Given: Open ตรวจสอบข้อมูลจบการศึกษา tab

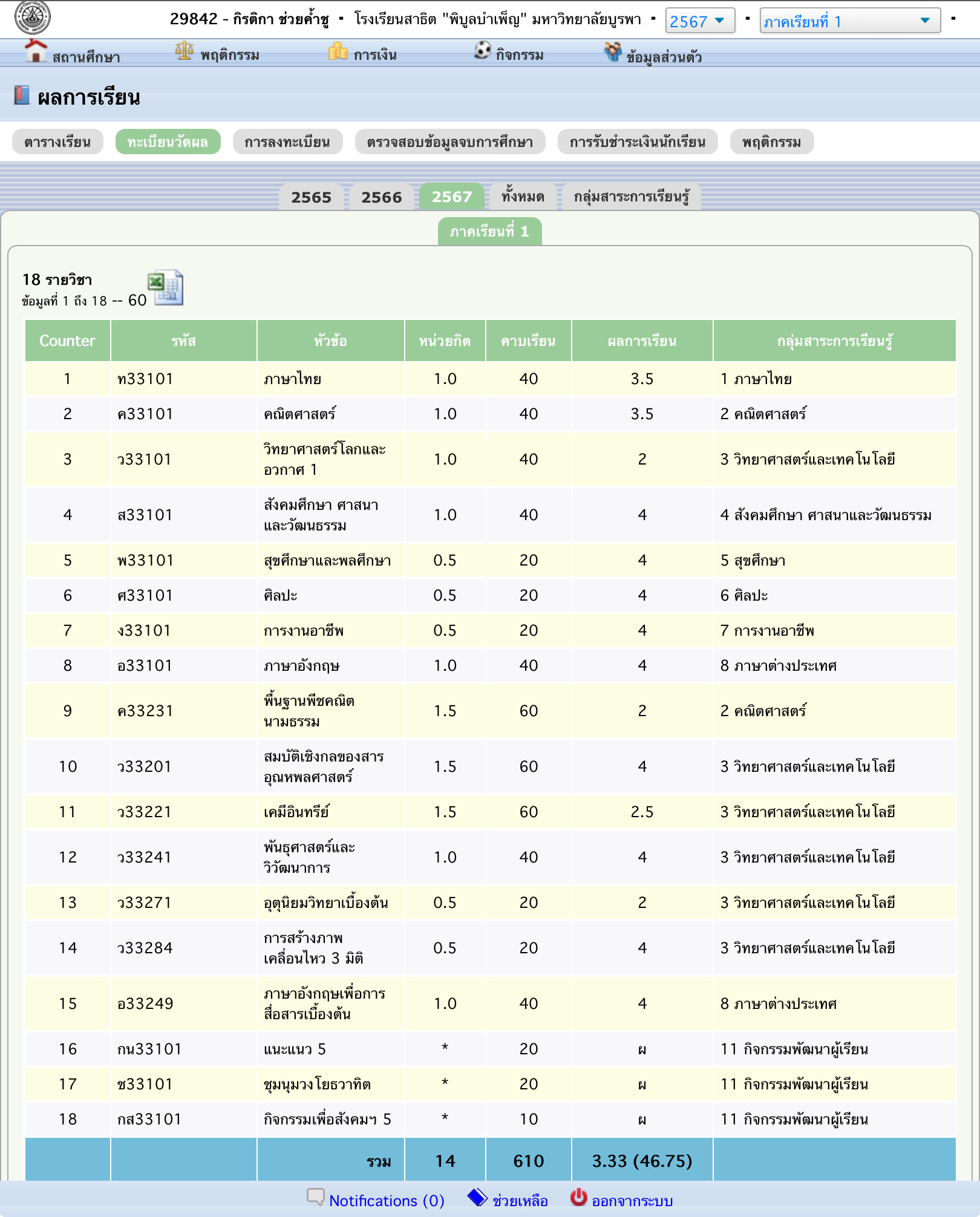Looking at the screenshot, I should click(450, 142).
